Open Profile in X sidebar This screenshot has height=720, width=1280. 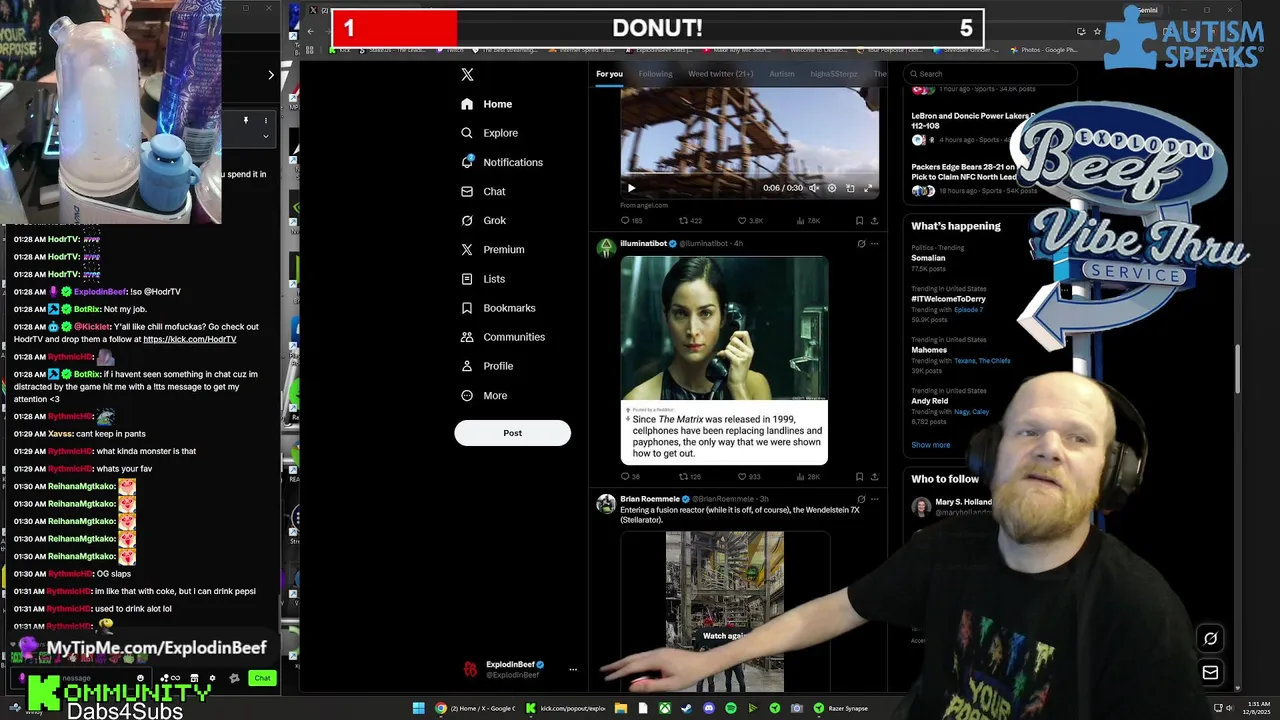click(x=487, y=366)
